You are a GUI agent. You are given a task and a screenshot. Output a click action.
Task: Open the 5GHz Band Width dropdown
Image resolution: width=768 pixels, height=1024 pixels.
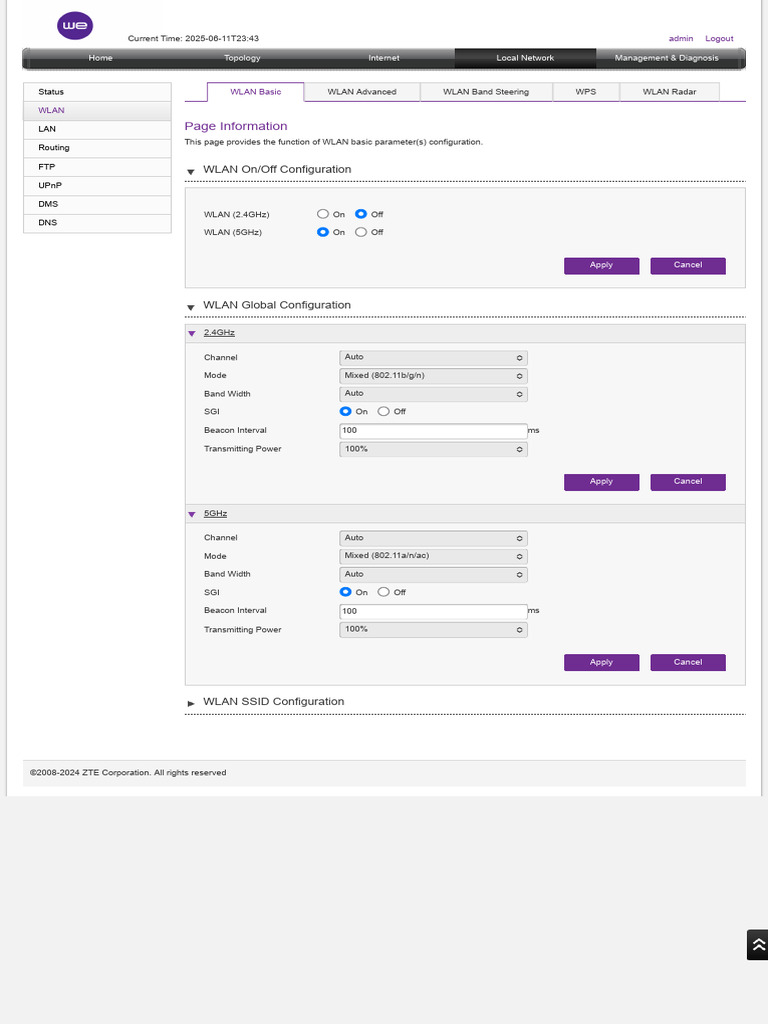[433, 574]
